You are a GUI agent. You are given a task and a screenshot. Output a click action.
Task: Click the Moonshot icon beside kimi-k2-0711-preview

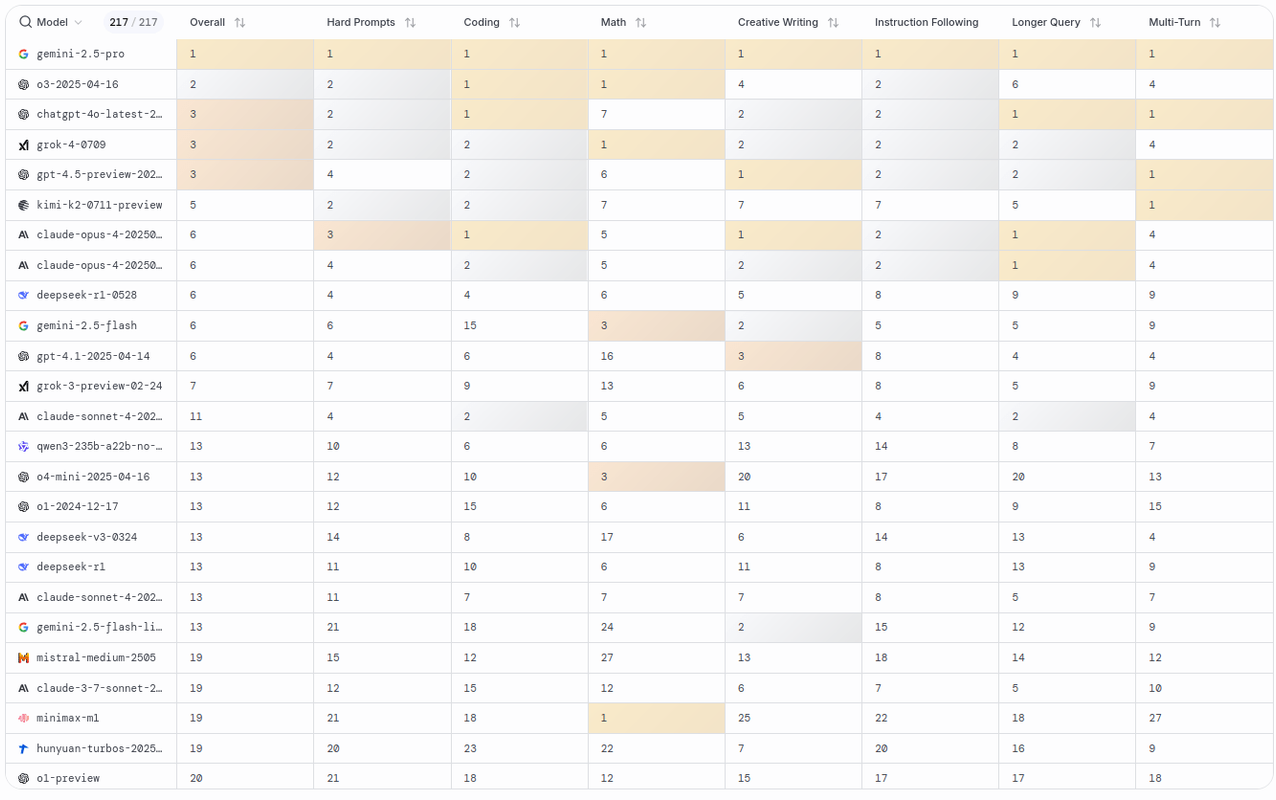pos(24,205)
